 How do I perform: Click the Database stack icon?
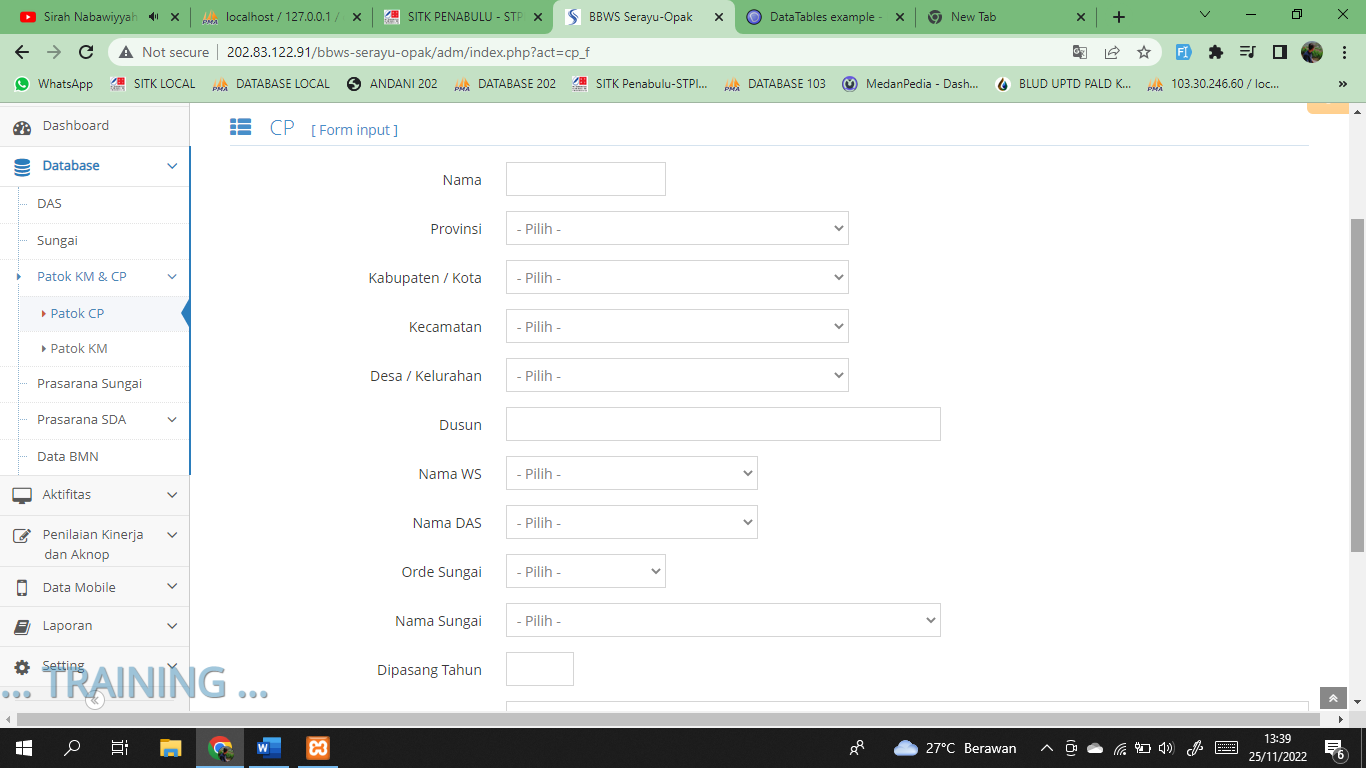click(22, 166)
